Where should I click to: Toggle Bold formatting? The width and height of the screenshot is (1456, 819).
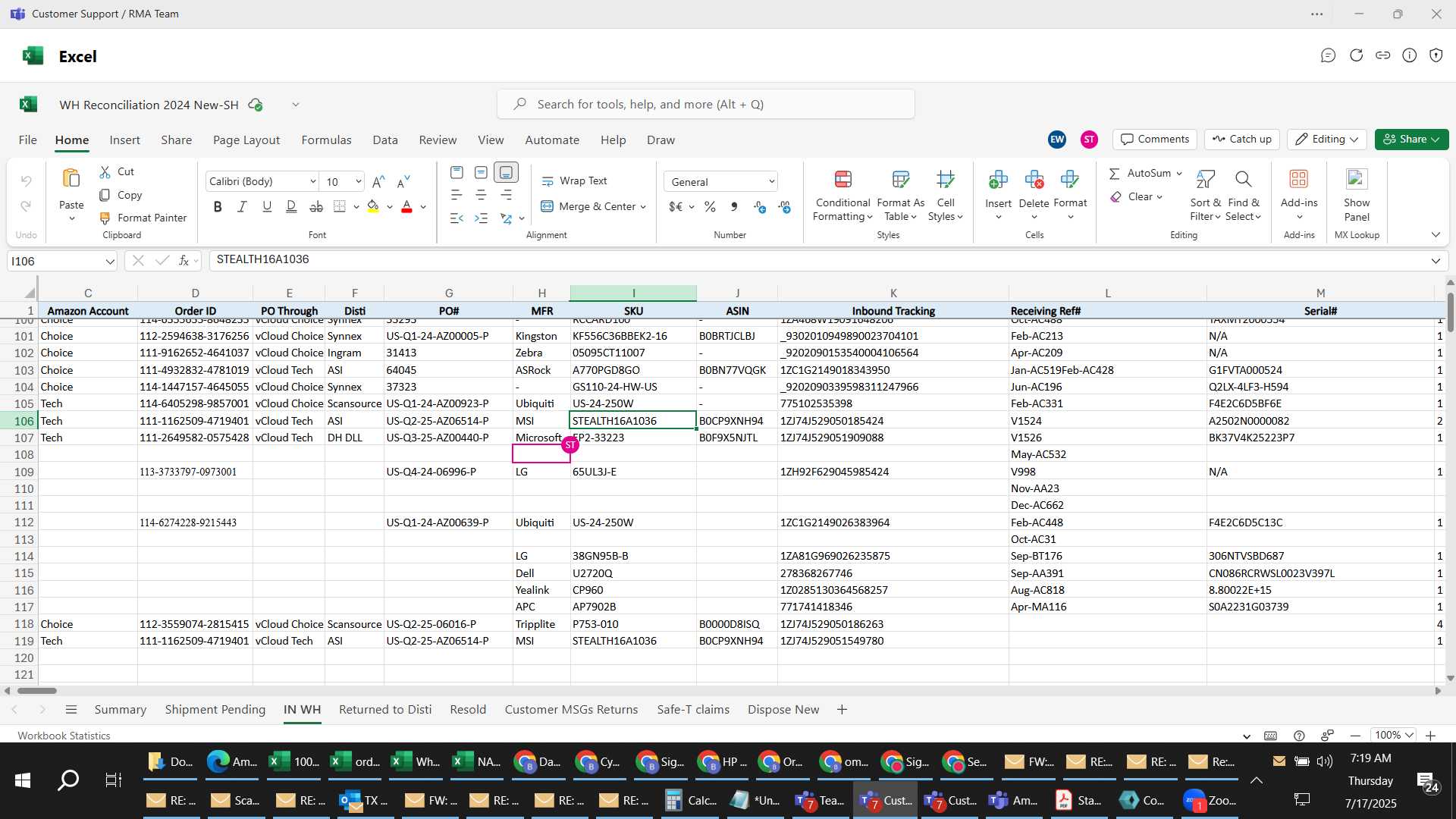tap(218, 206)
